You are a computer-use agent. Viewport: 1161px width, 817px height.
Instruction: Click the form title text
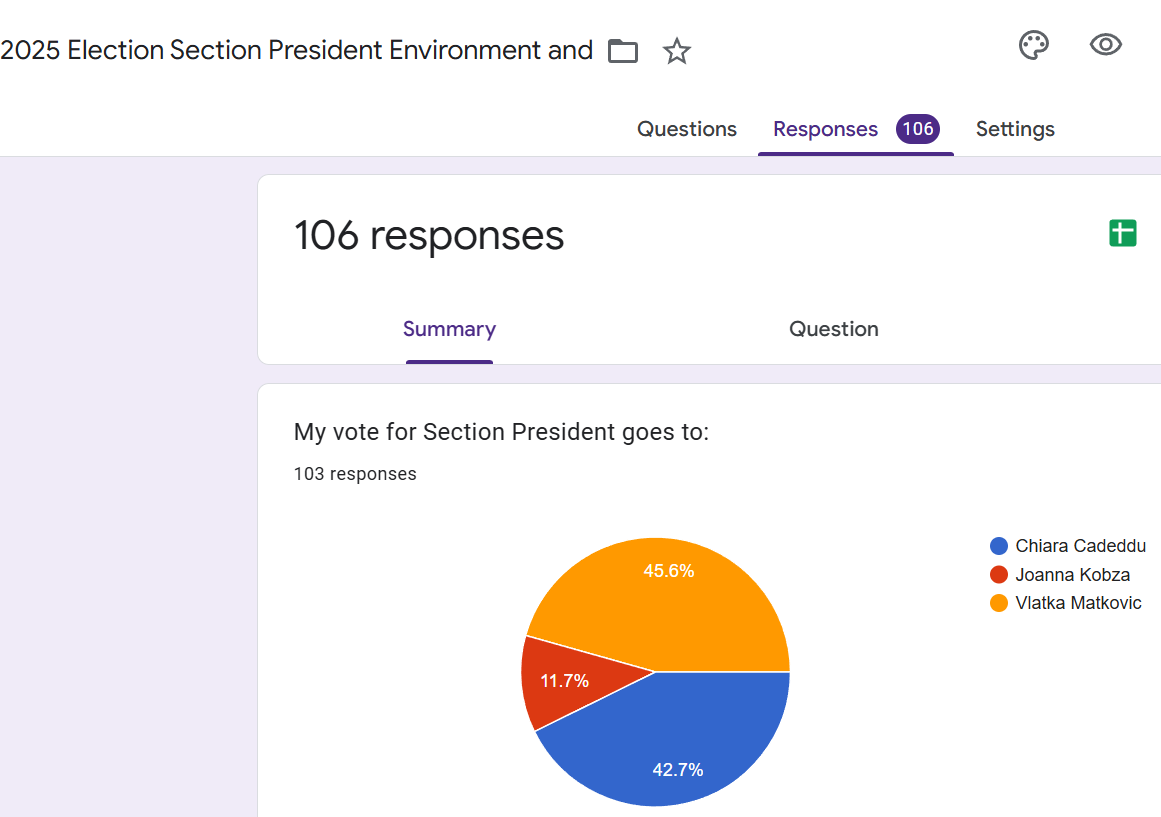click(x=297, y=50)
